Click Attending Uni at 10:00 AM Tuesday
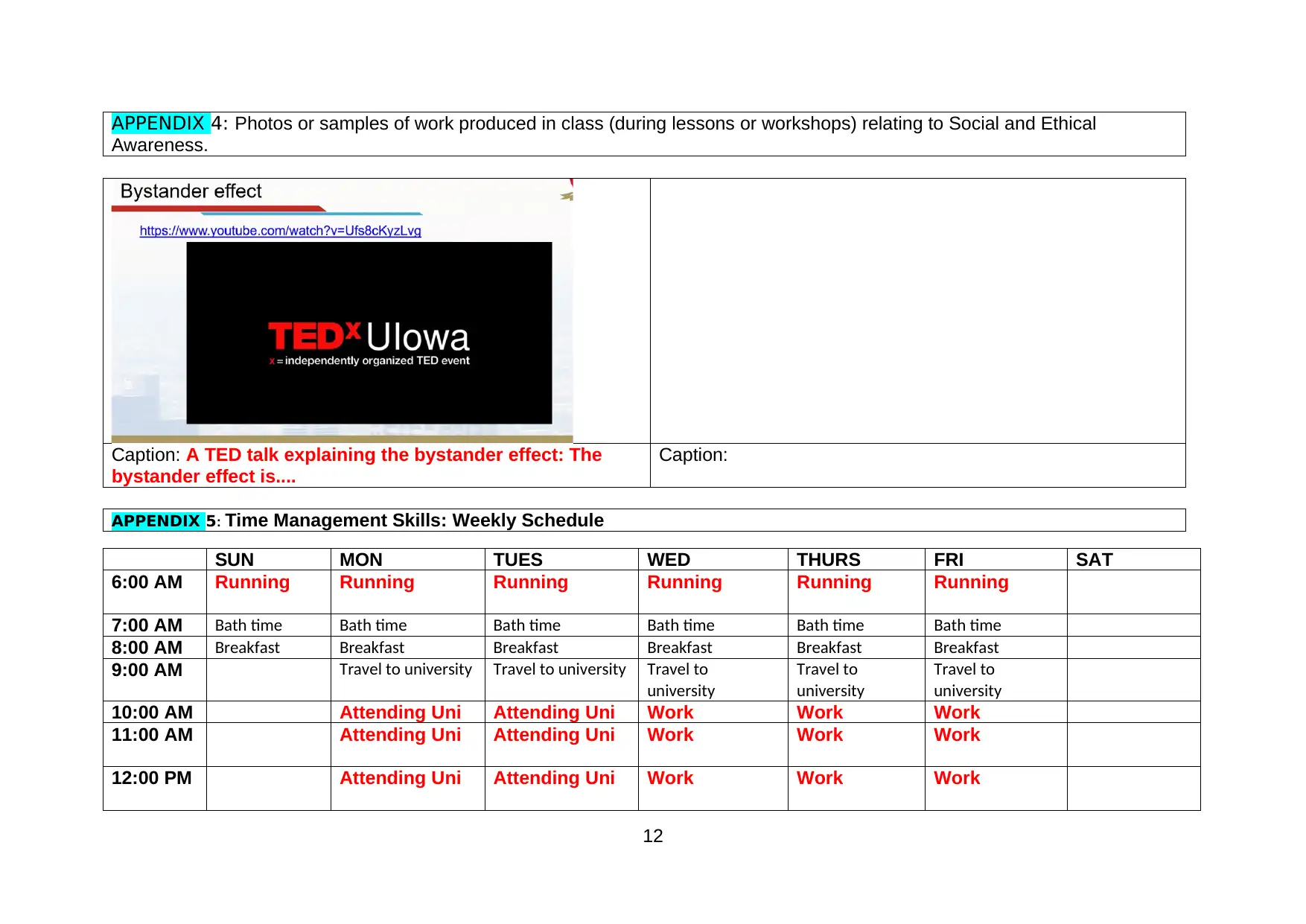The image size is (1306, 924). (x=554, y=713)
